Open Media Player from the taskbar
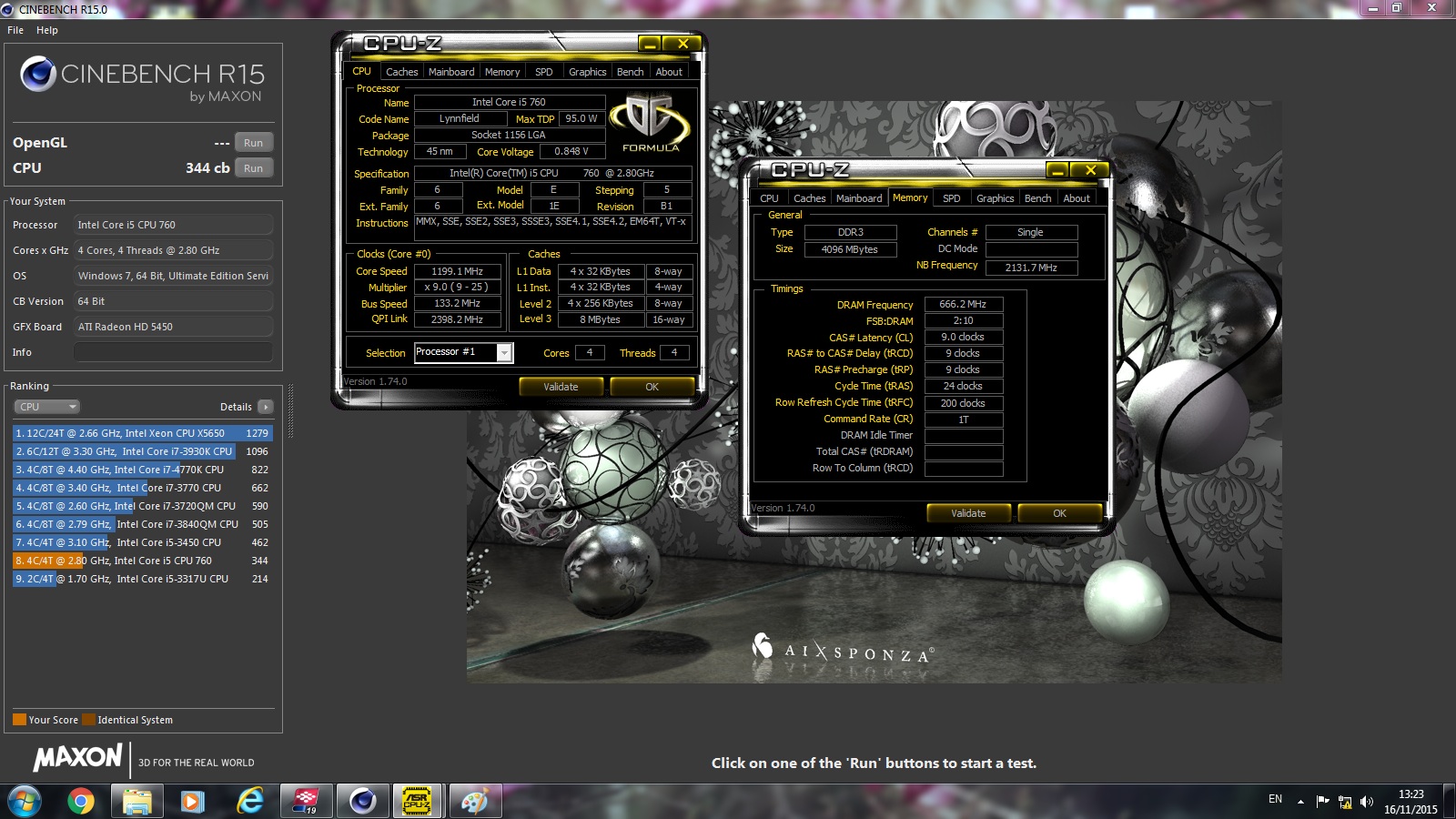The image size is (1456, 819). pos(192,801)
